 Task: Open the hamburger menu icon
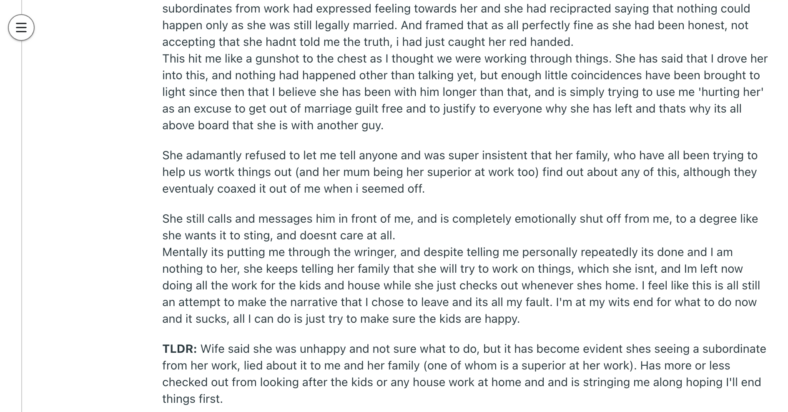click(21, 28)
